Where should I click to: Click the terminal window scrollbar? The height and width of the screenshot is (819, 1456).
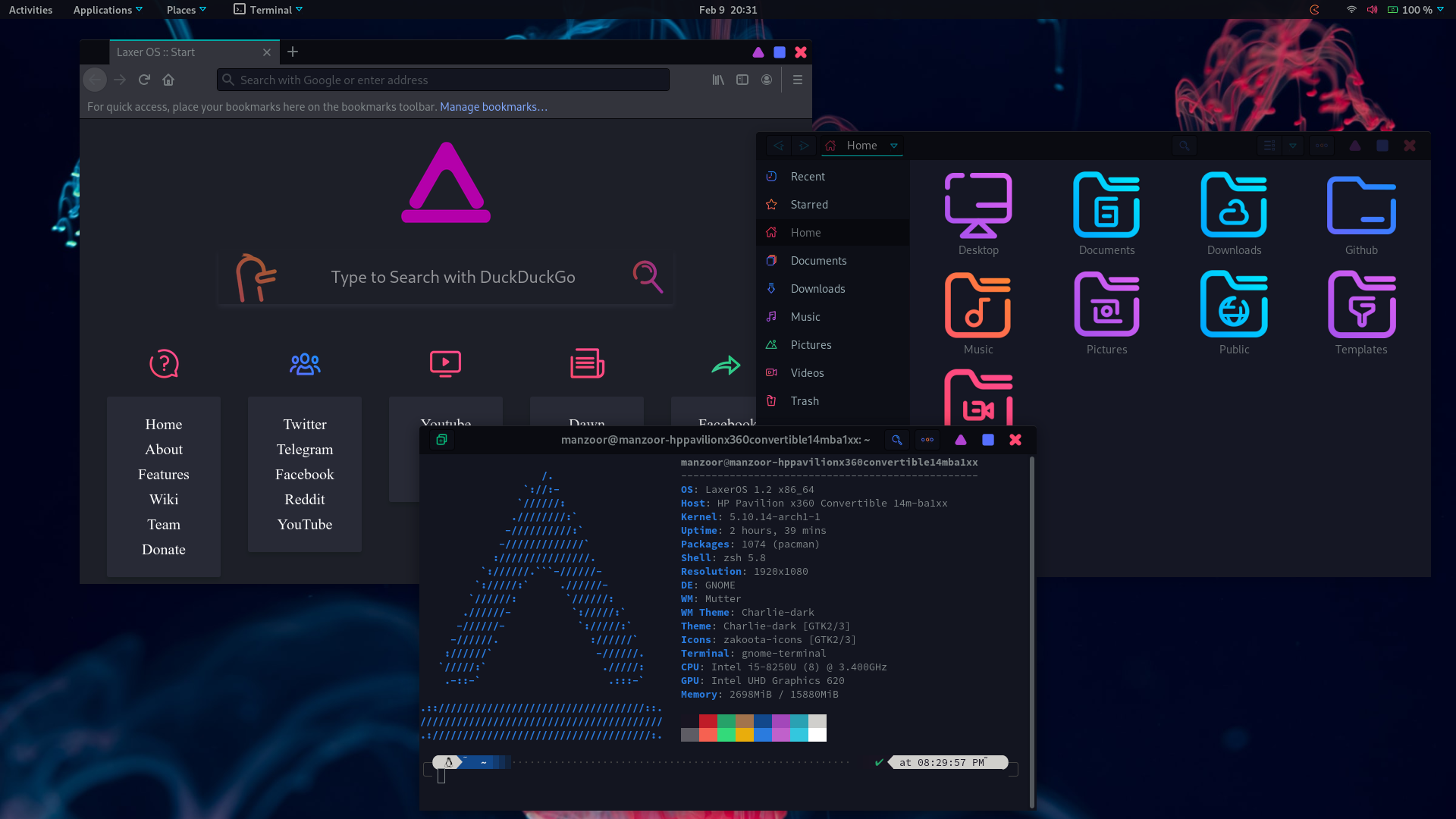coord(1031,632)
